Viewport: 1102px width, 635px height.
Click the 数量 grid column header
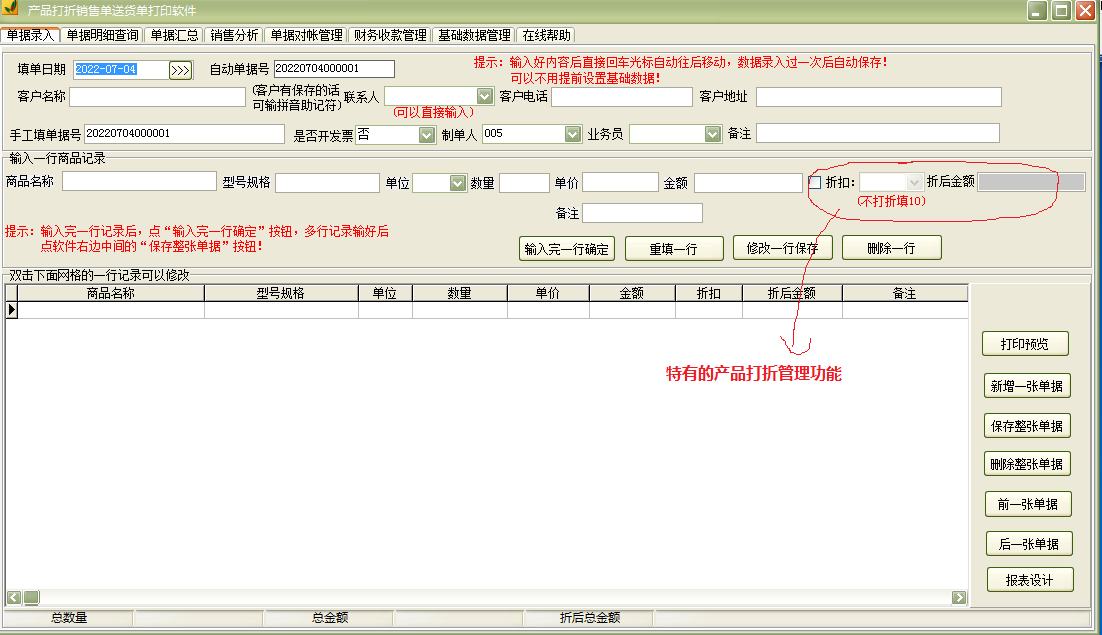click(x=460, y=293)
